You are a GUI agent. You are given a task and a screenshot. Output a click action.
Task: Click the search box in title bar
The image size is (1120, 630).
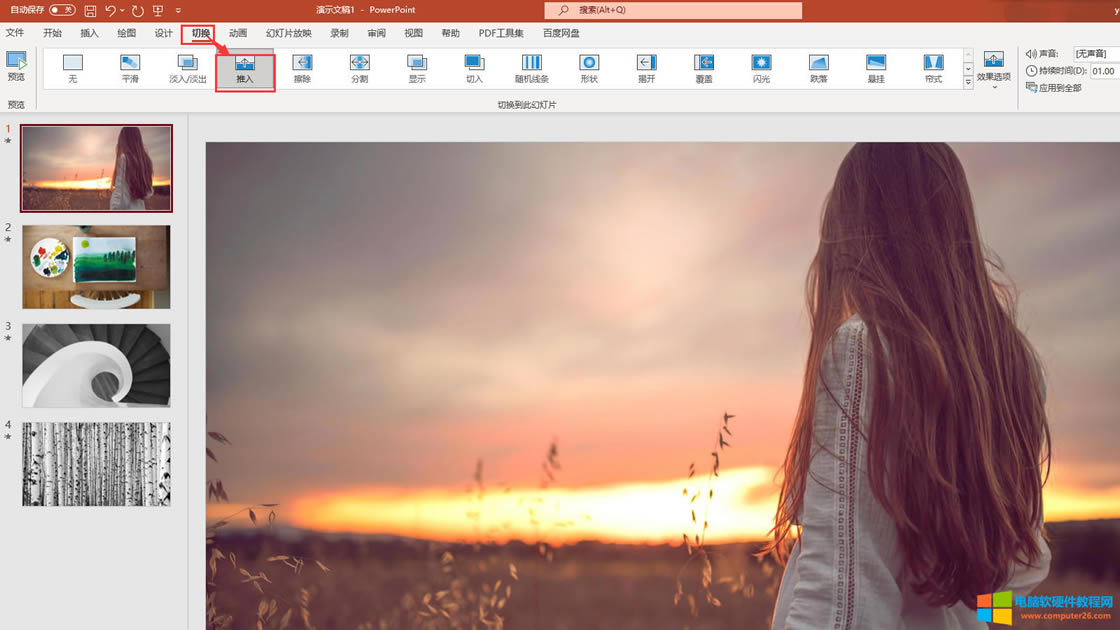[673, 10]
